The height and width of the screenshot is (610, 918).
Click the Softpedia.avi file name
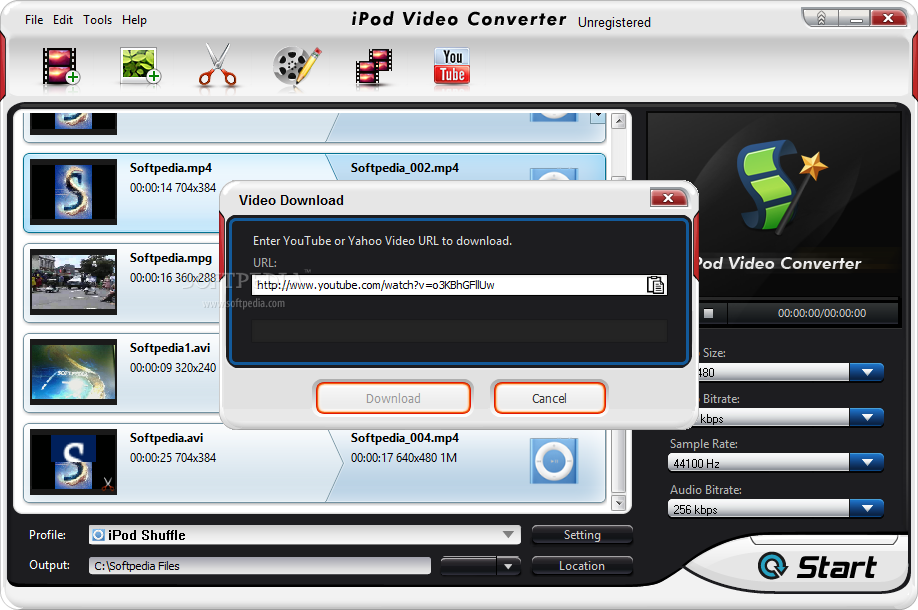[x=166, y=438]
